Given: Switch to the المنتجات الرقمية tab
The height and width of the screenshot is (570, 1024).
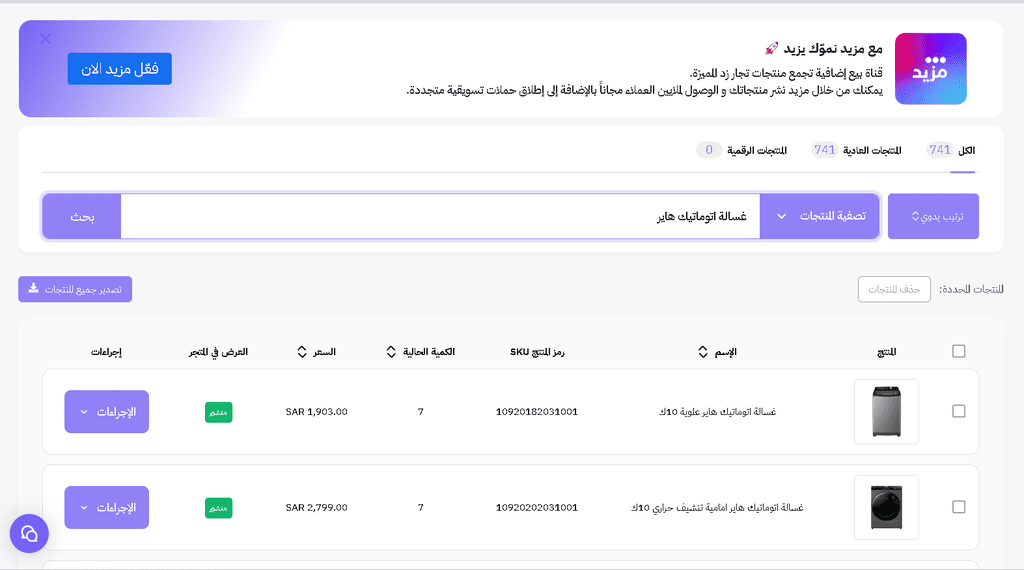Looking at the screenshot, I should 757,150.
